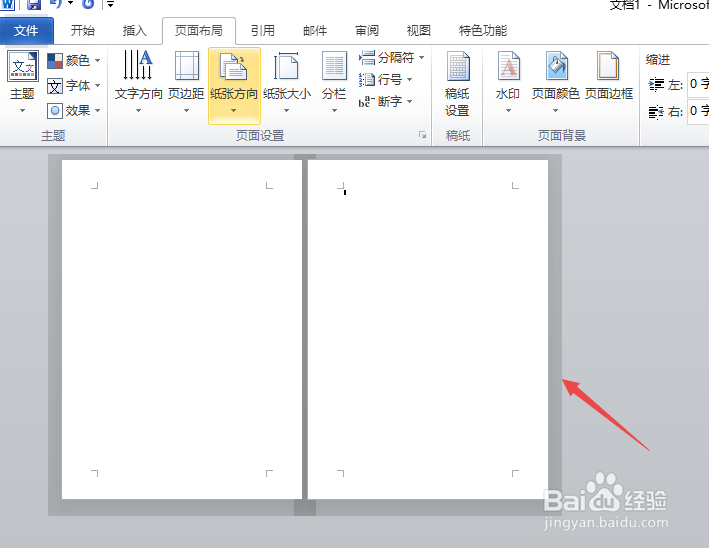Expand the 字体 dropdown arrow
The image size is (709, 548).
coord(98,85)
